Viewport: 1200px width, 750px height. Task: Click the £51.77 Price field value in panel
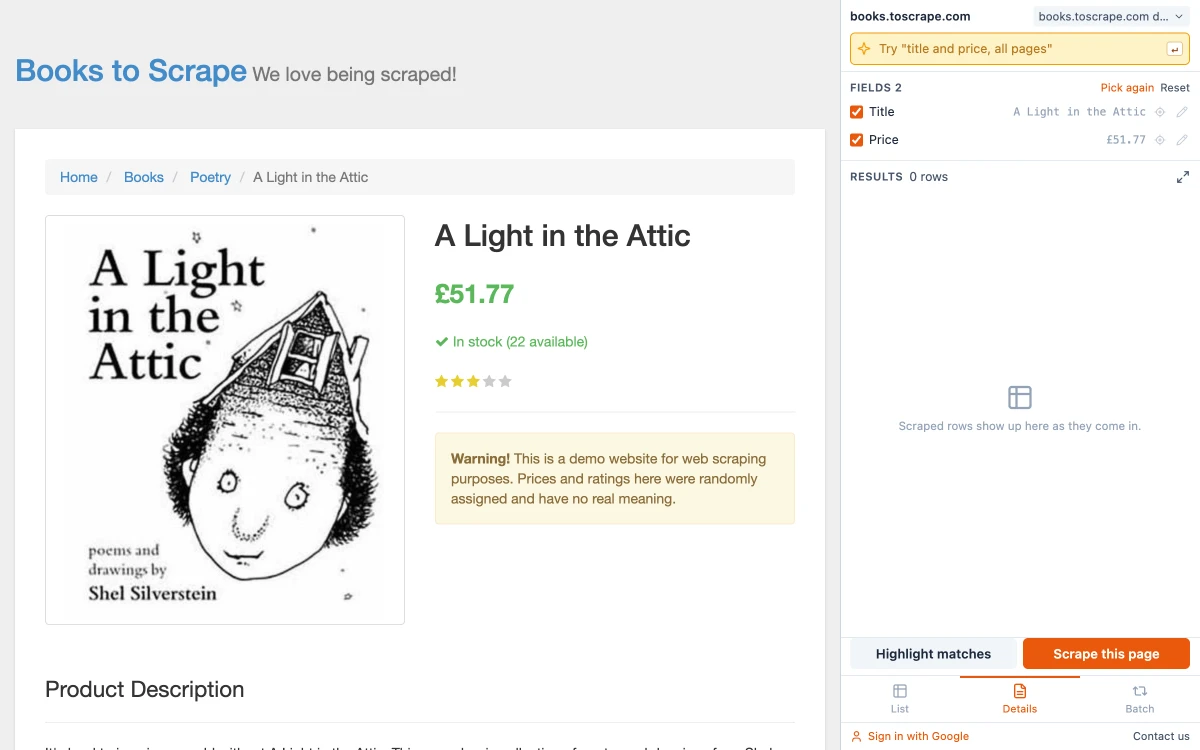1126,140
